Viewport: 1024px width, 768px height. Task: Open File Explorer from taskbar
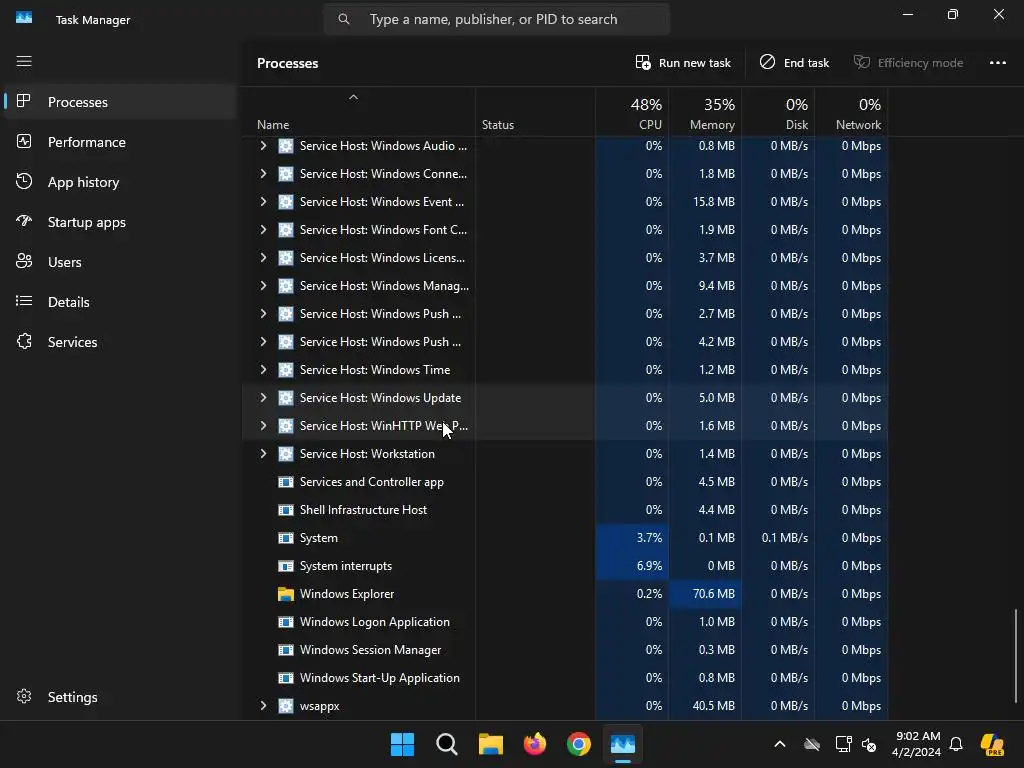point(490,744)
